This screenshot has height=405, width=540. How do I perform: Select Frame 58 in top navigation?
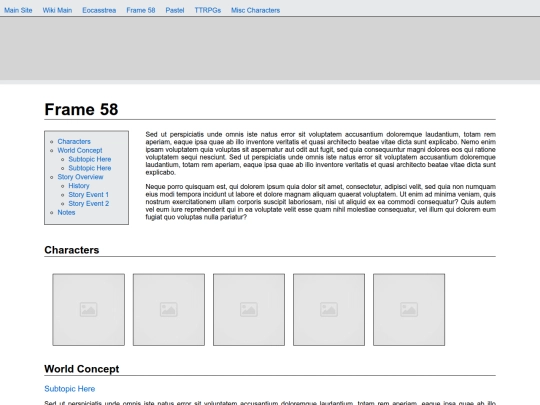pyautogui.click(x=141, y=10)
